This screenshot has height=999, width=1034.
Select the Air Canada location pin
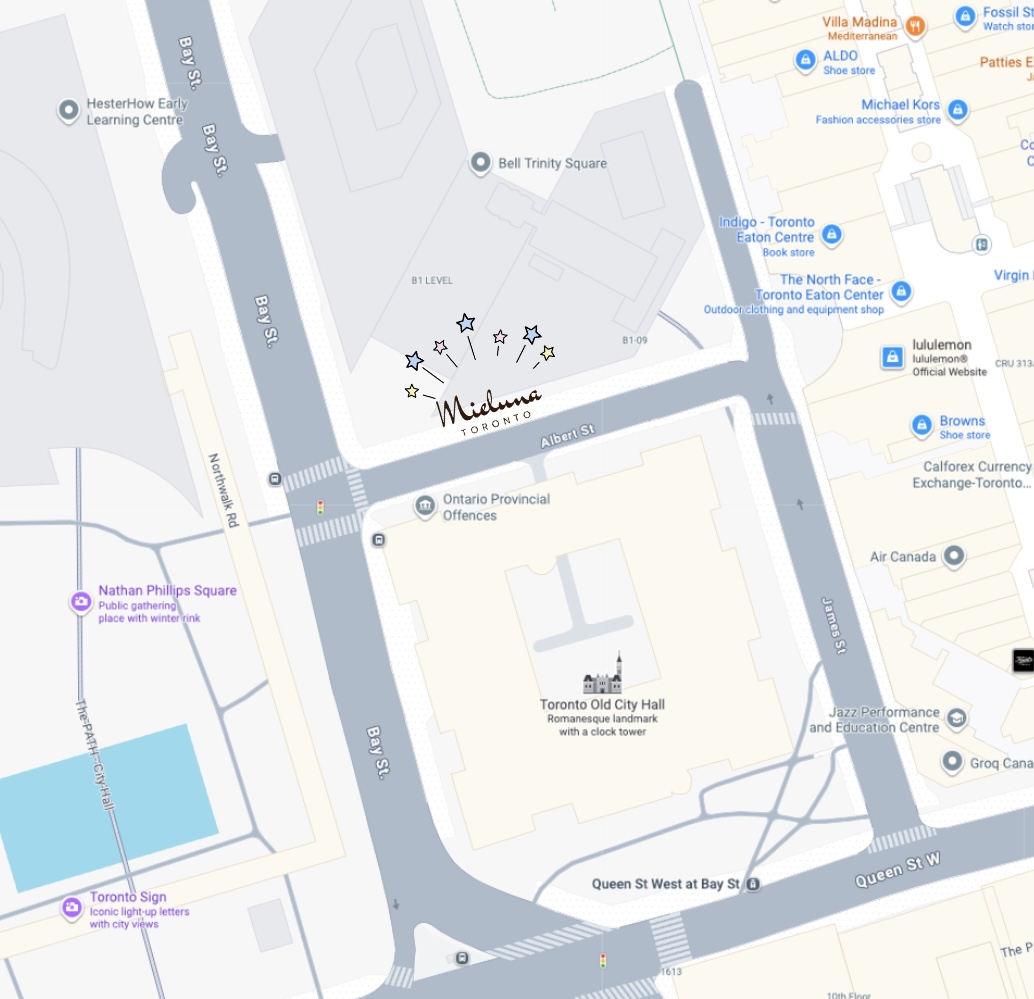(954, 555)
